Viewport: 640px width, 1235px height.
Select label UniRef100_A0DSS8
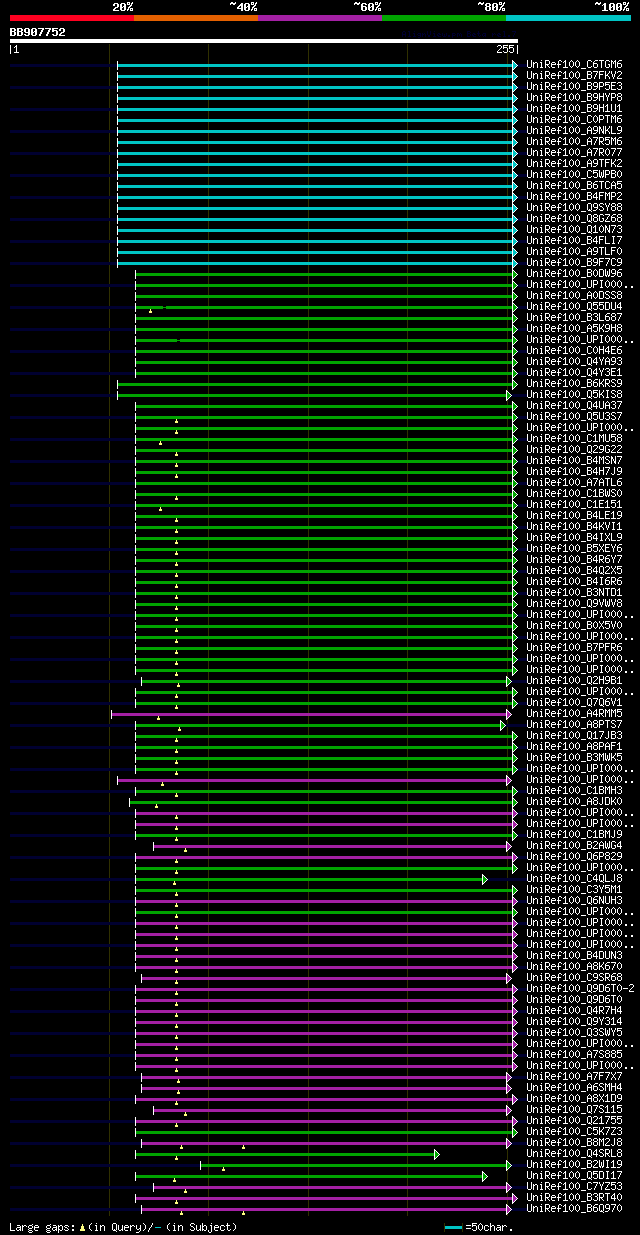[x=574, y=295]
